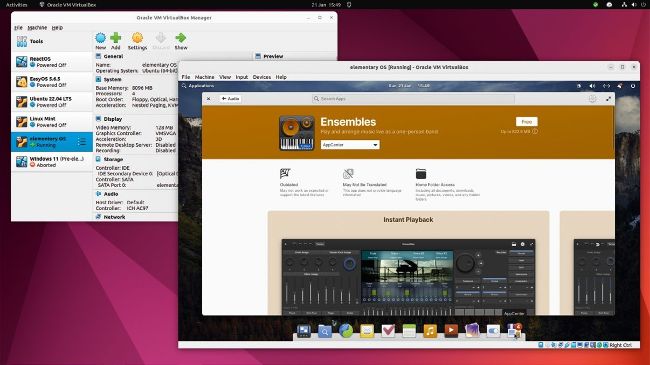Open the Videos app in the dock

coord(451,331)
